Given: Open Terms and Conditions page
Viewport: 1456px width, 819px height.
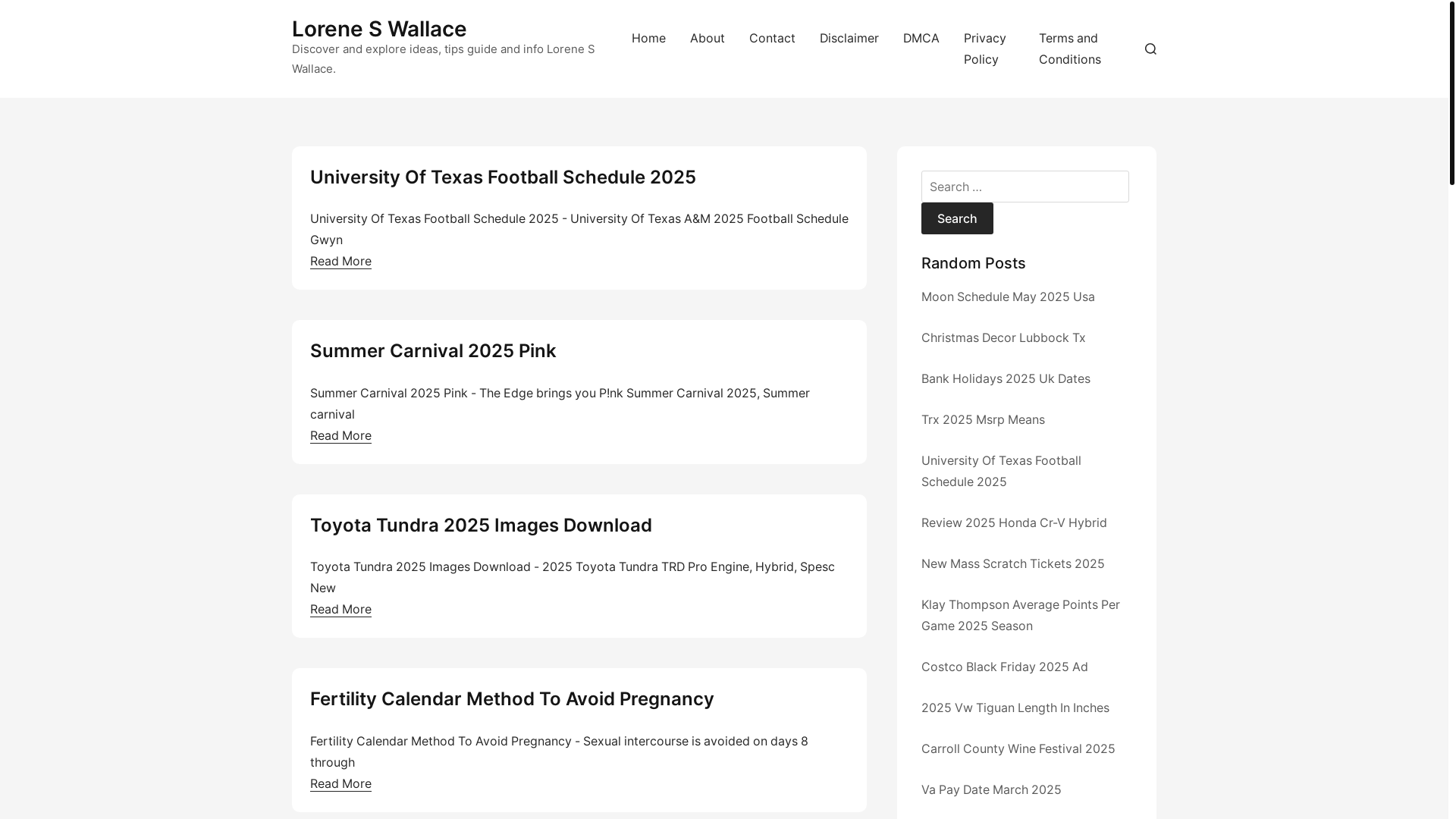Looking at the screenshot, I should point(1070,49).
